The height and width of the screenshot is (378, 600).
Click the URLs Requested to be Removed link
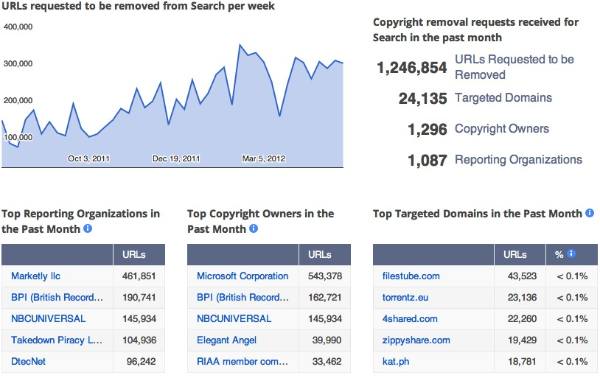[x=514, y=67]
